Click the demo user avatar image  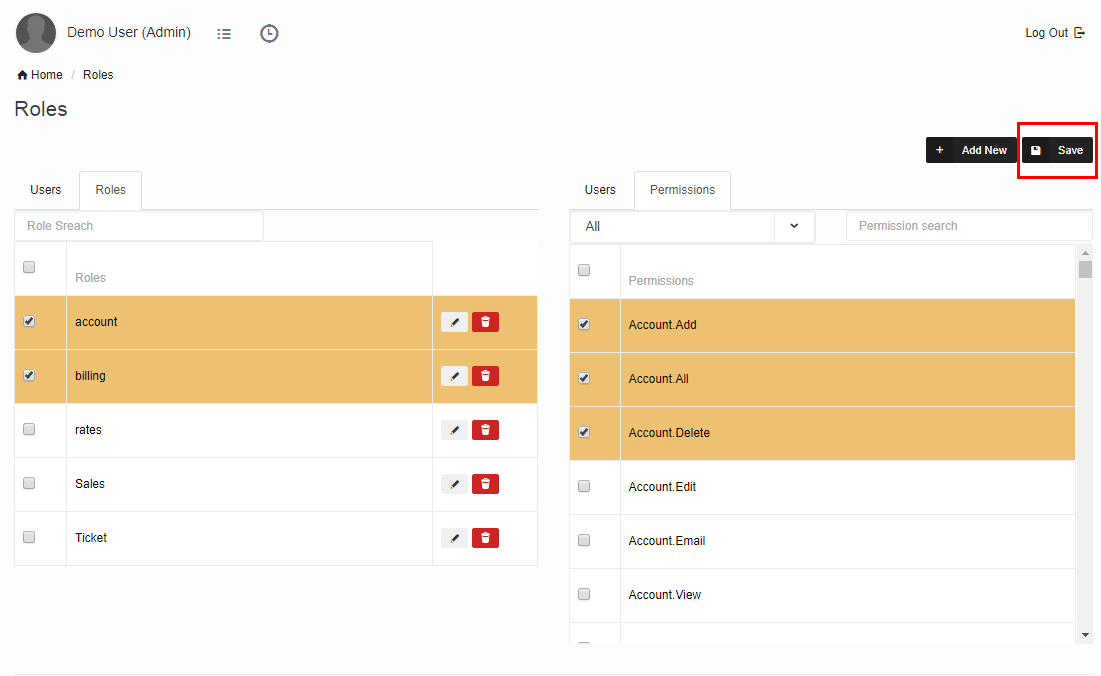(36, 33)
